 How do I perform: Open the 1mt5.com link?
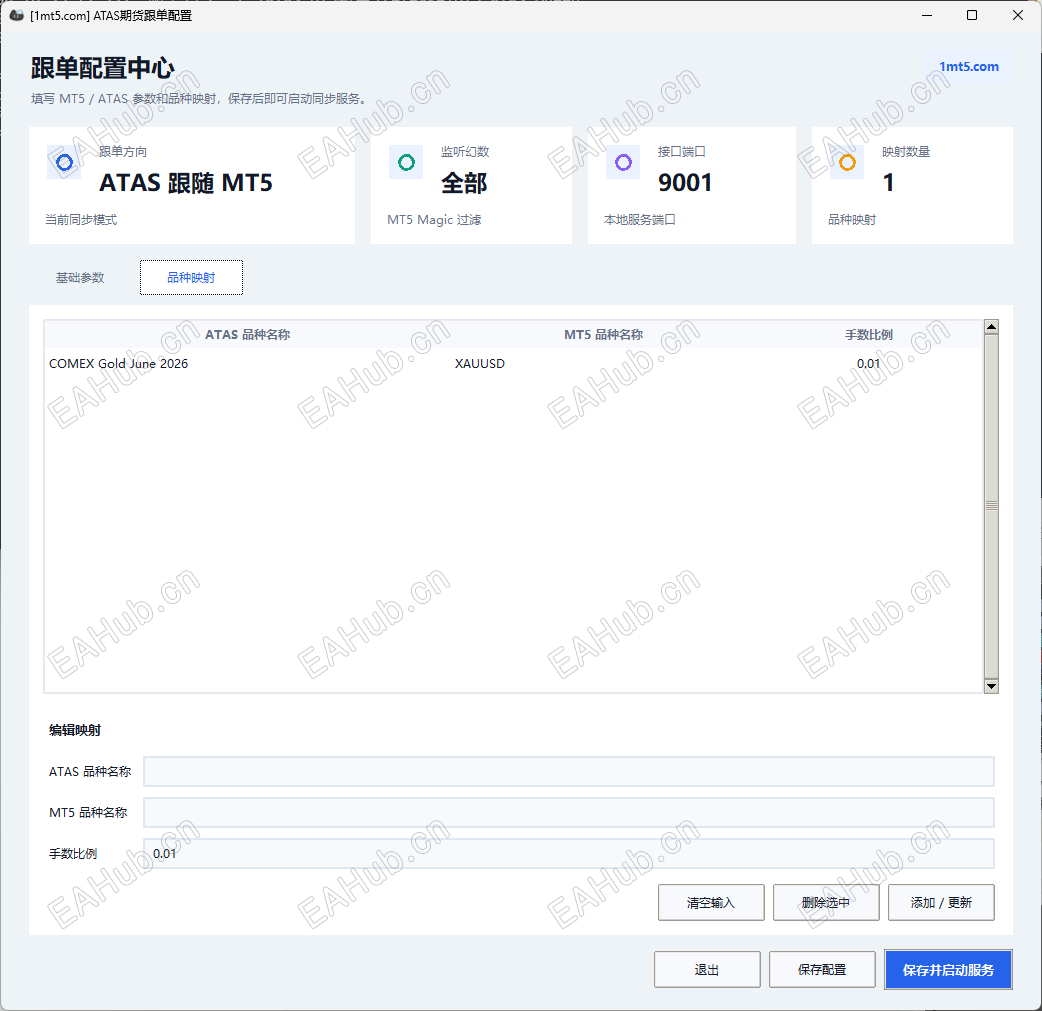coord(968,66)
